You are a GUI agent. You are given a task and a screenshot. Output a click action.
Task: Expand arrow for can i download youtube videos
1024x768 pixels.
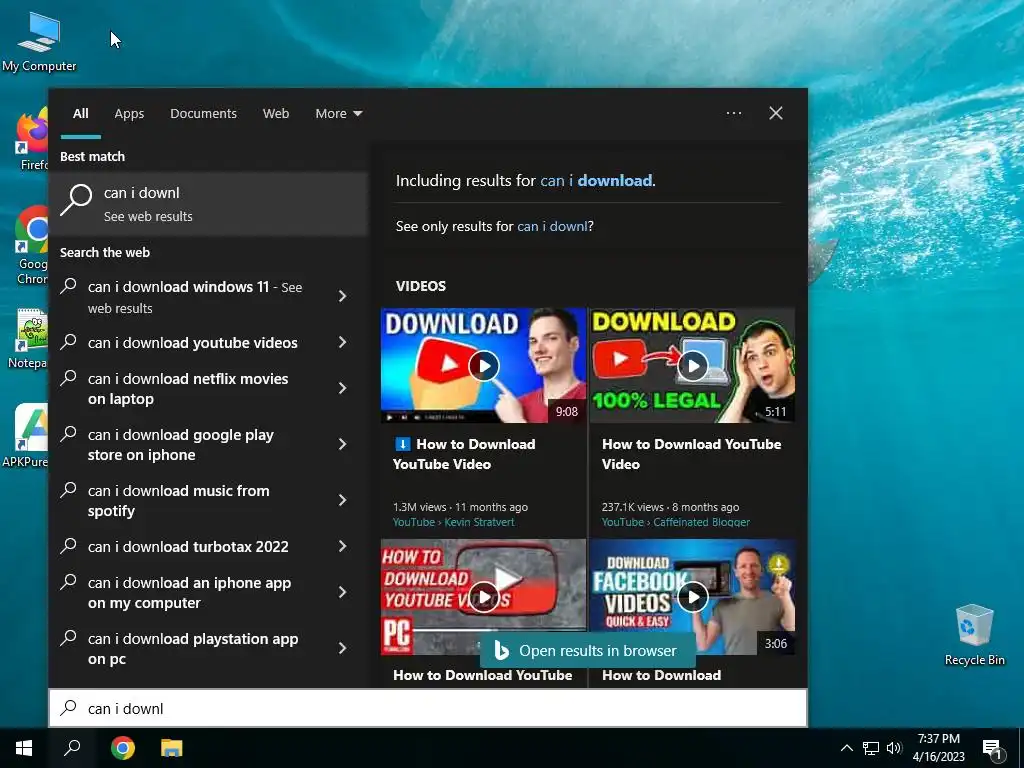click(343, 342)
